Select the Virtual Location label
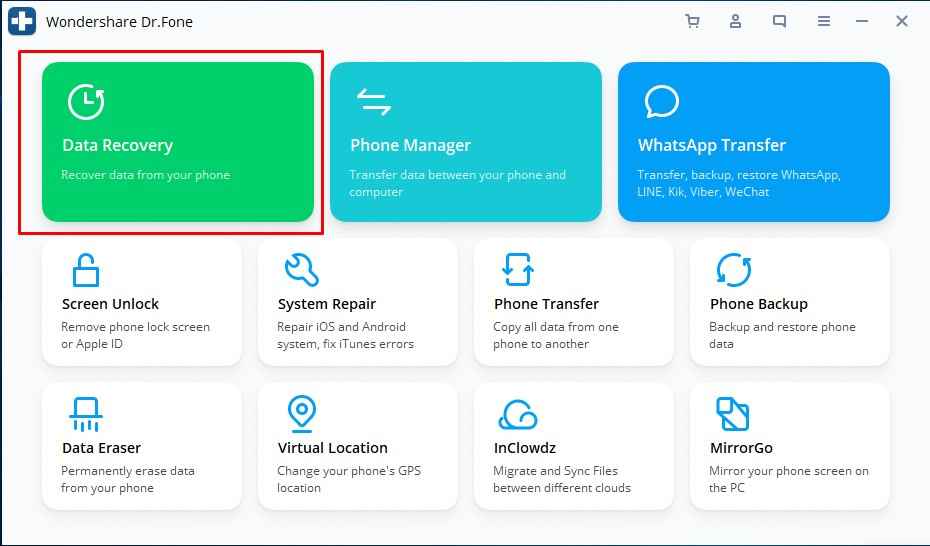The image size is (930, 546). 333,448
